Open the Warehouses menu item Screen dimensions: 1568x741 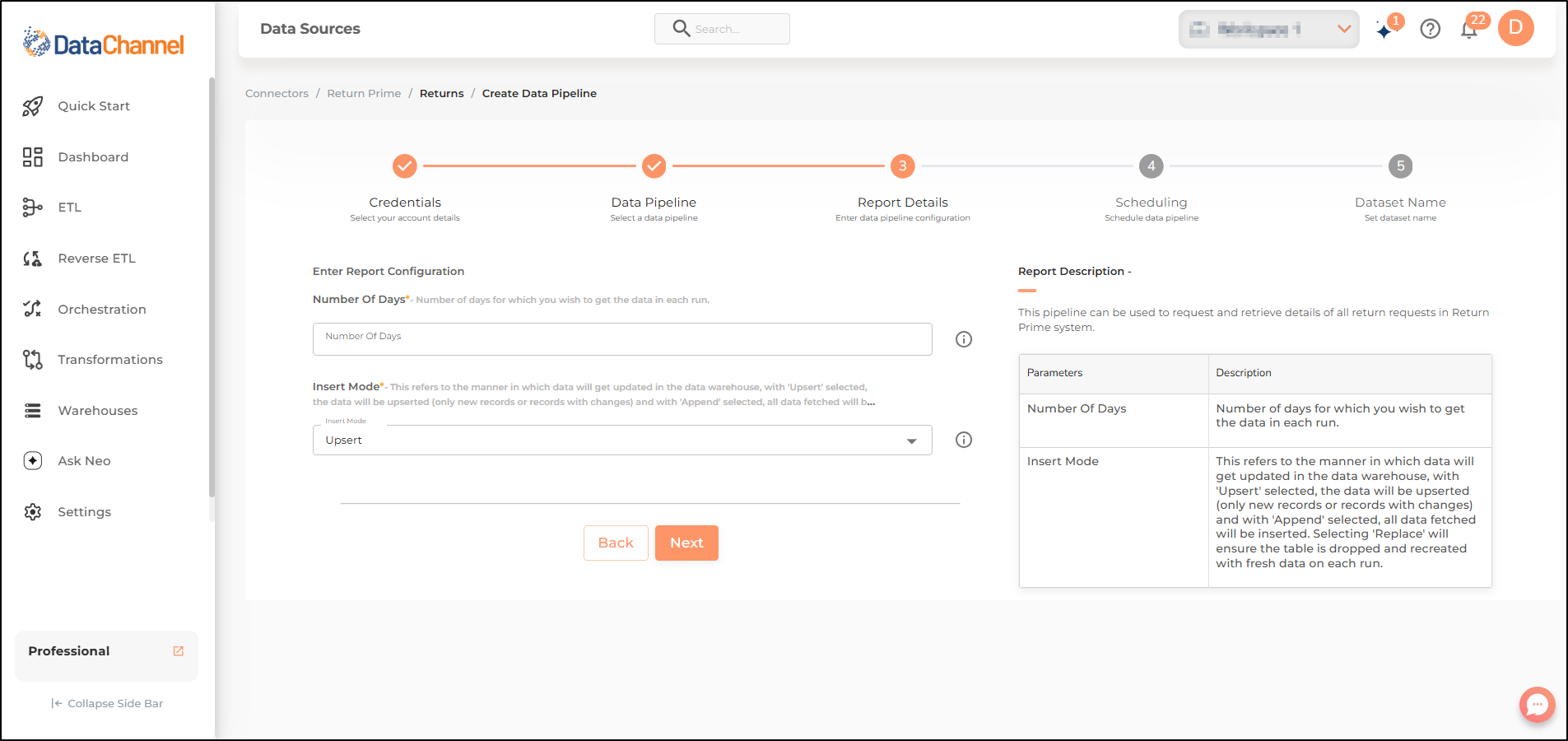point(98,411)
